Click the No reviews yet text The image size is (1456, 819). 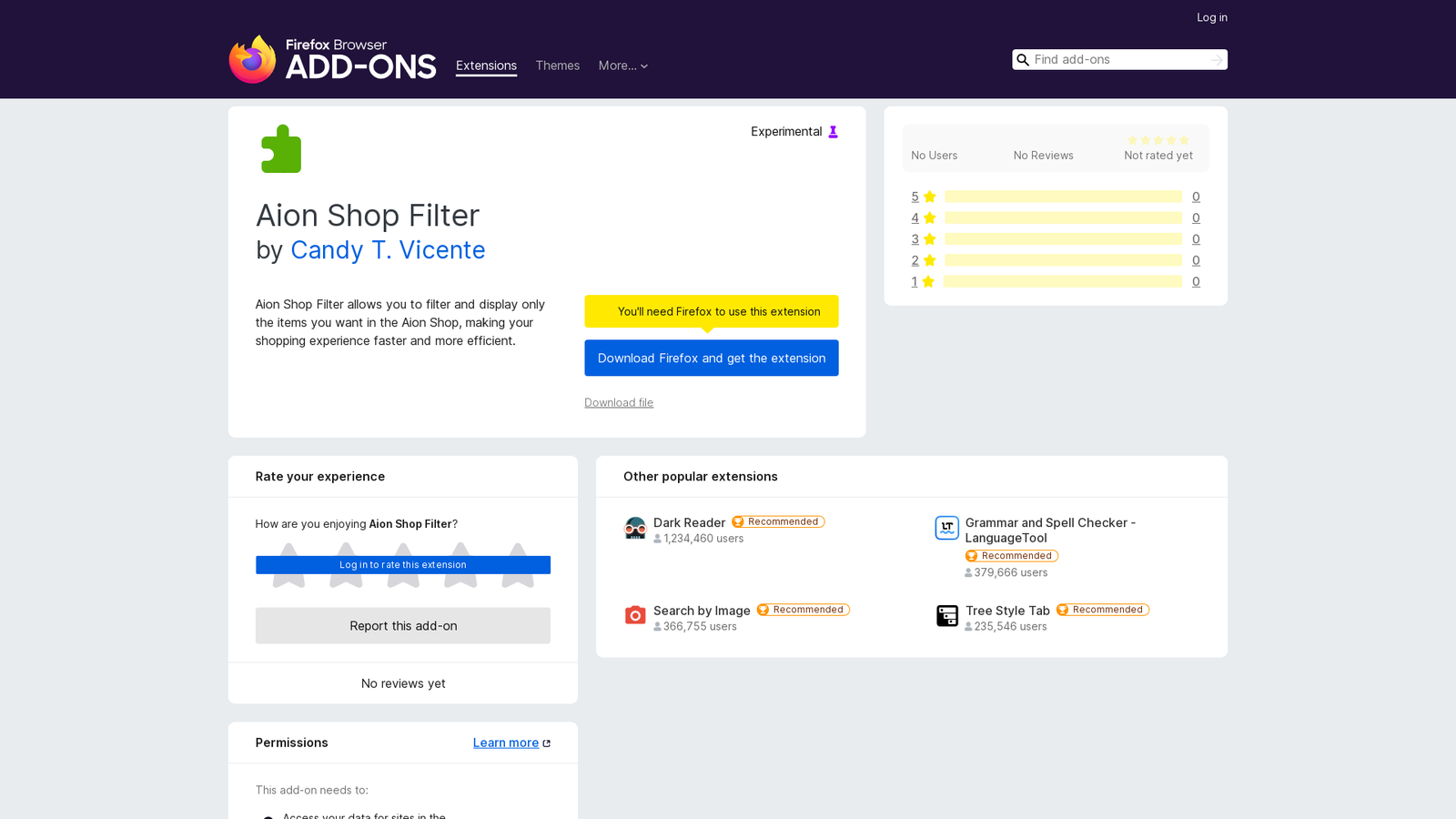click(x=403, y=683)
